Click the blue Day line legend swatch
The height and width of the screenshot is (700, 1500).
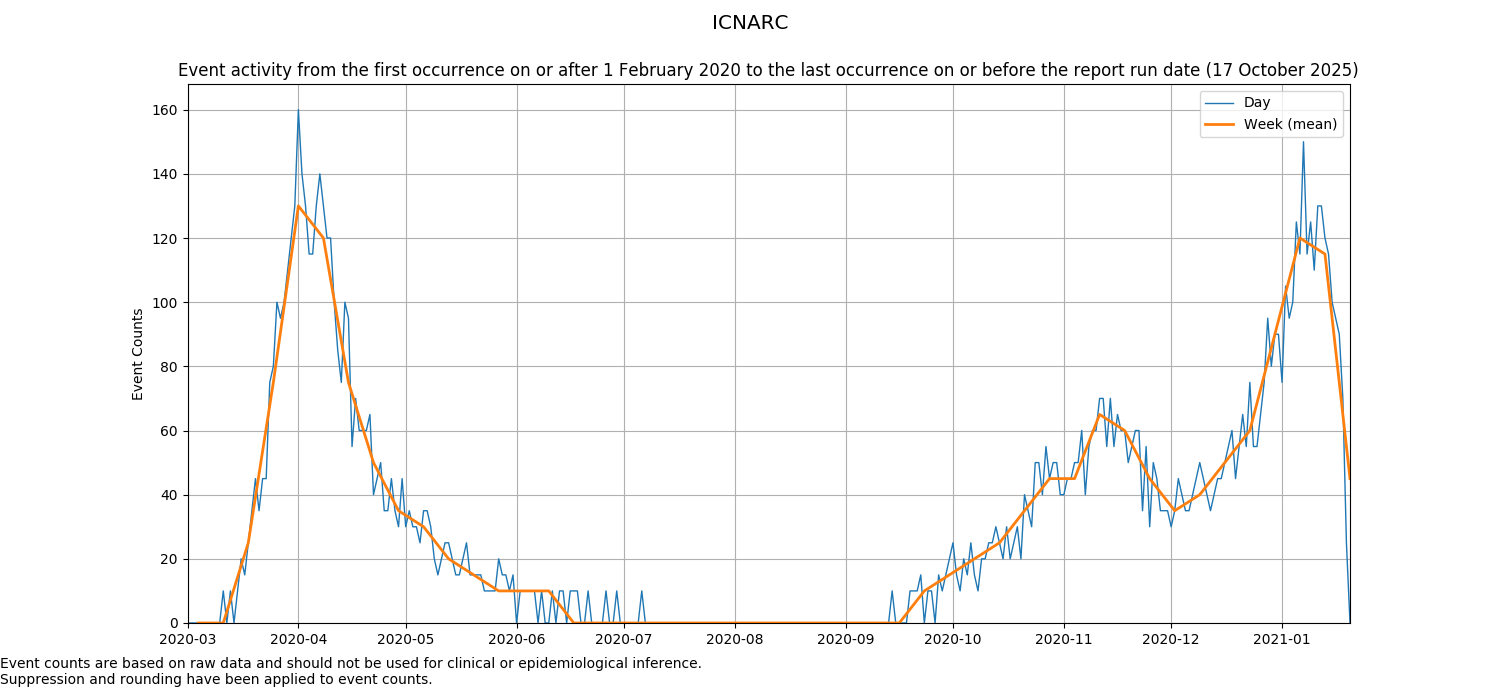coord(1221,103)
